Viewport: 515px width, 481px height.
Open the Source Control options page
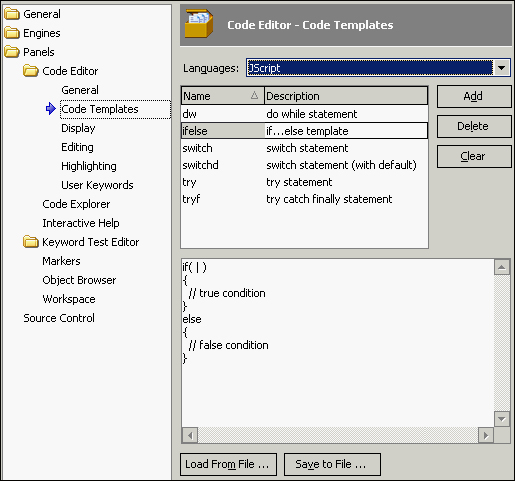pos(59,318)
